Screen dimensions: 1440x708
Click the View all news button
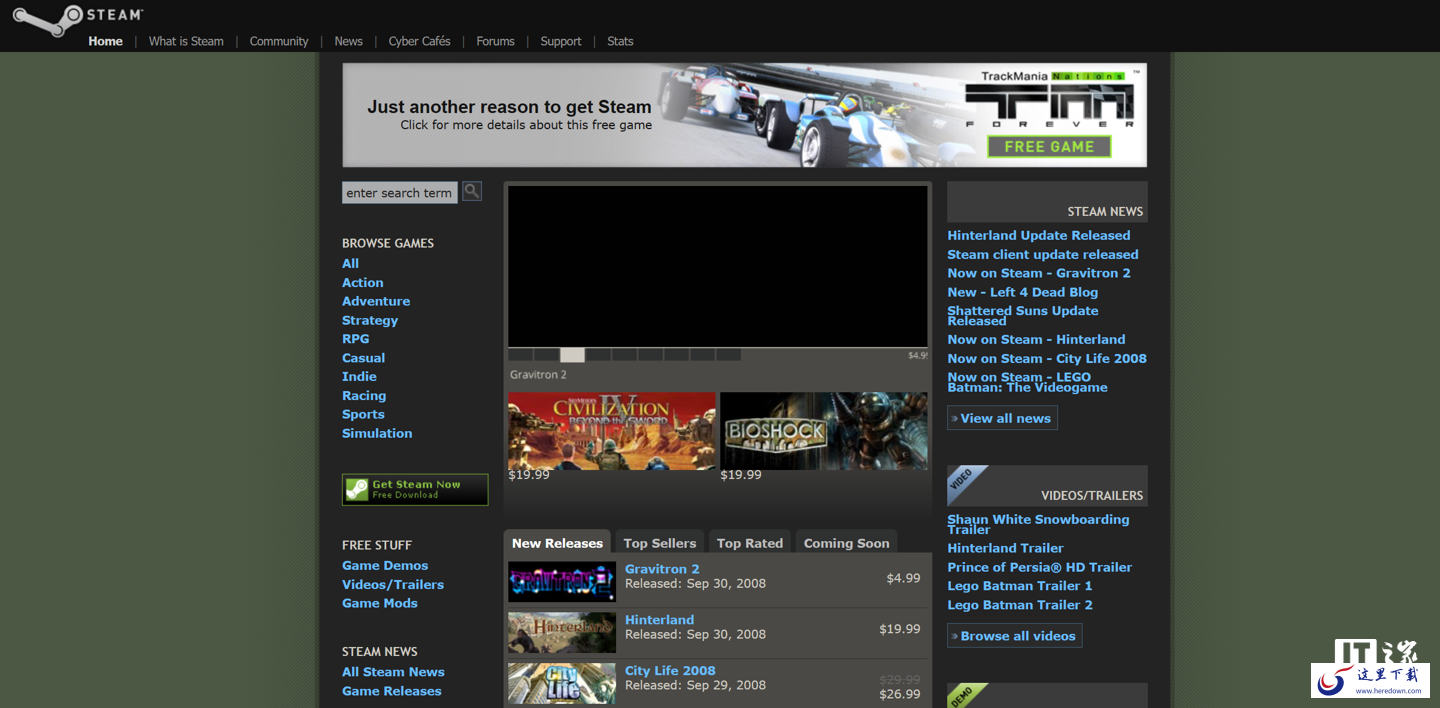(x=1002, y=418)
